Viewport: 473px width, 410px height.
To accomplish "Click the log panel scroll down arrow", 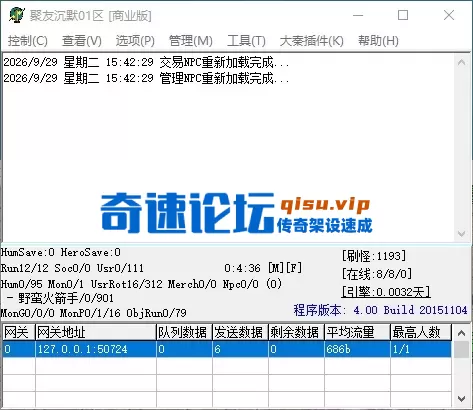I will coord(462,233).
